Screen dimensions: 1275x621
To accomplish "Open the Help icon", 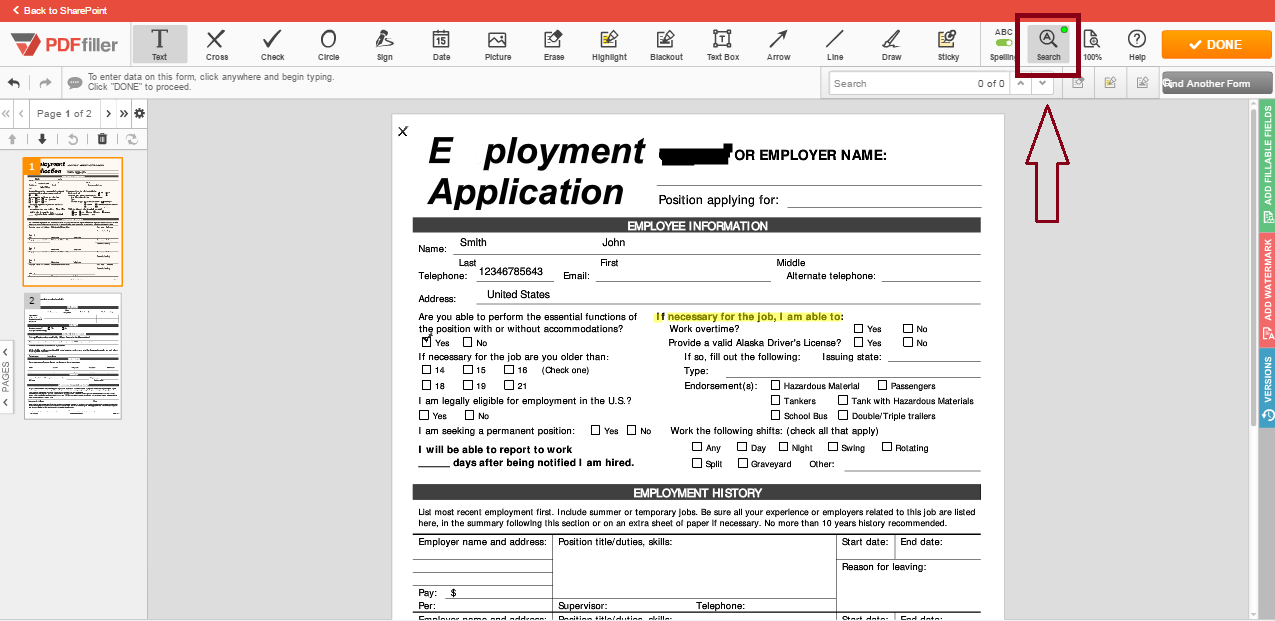I will click(1137, 45).
